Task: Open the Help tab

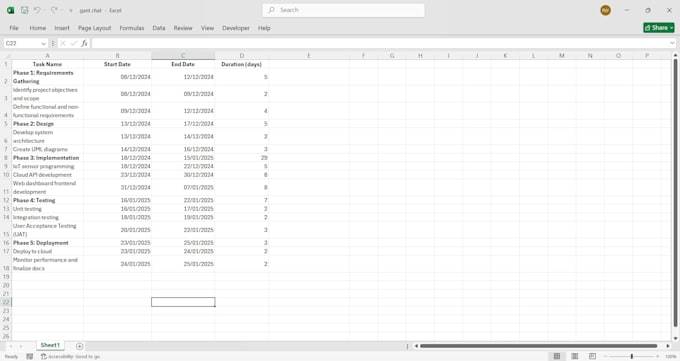Action: [264, 28]
